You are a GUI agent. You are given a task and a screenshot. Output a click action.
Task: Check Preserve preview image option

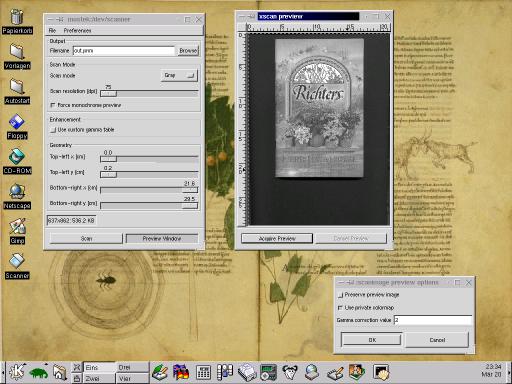click(340, 295)
